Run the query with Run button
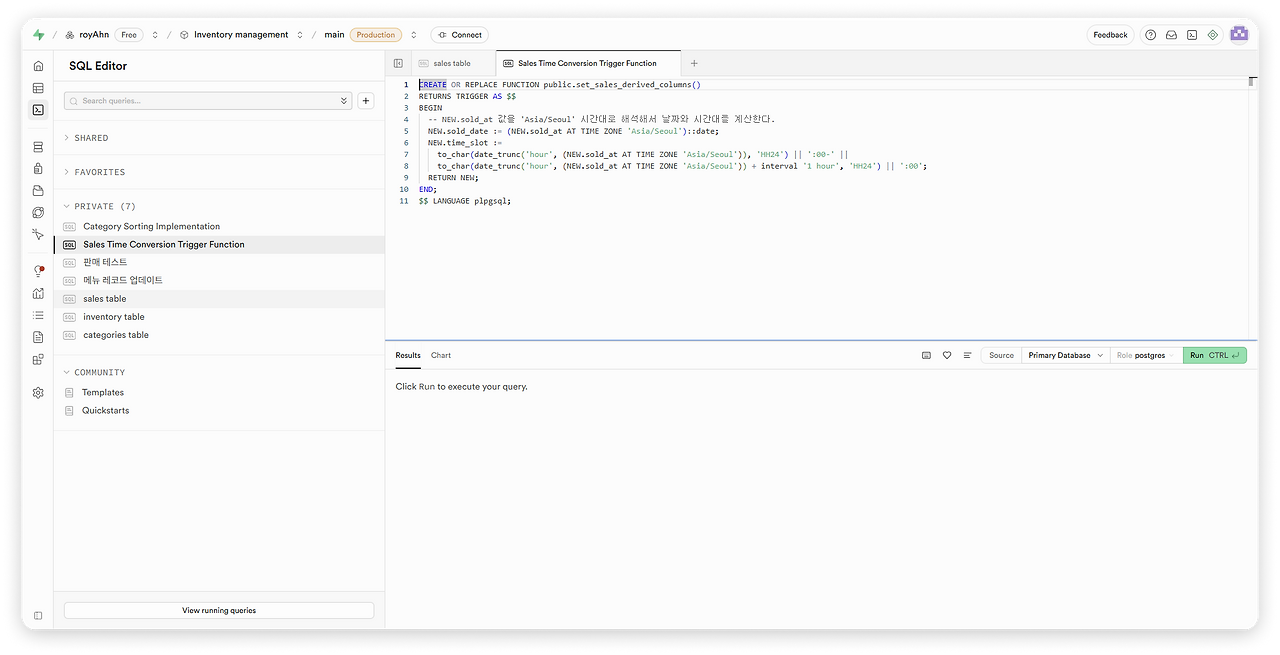Screen dimensions: 1280x655 coord(1215,355)
